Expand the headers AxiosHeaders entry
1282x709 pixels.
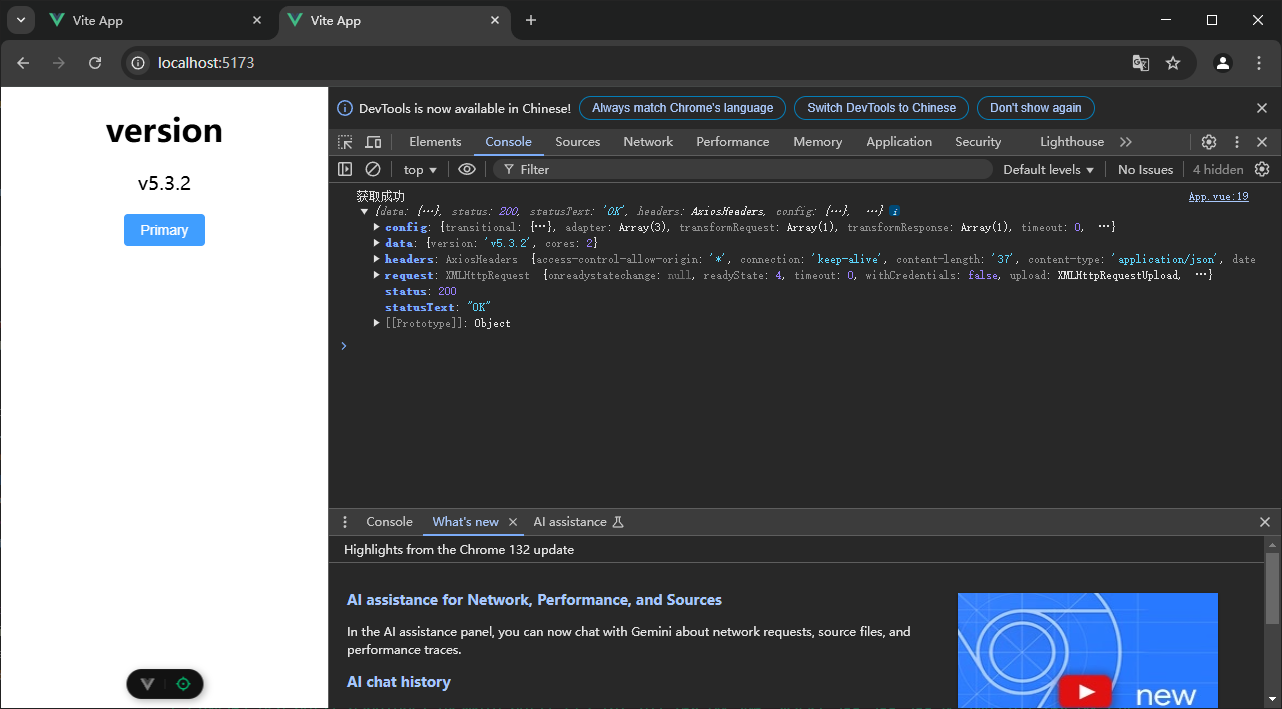pos(377,259)
